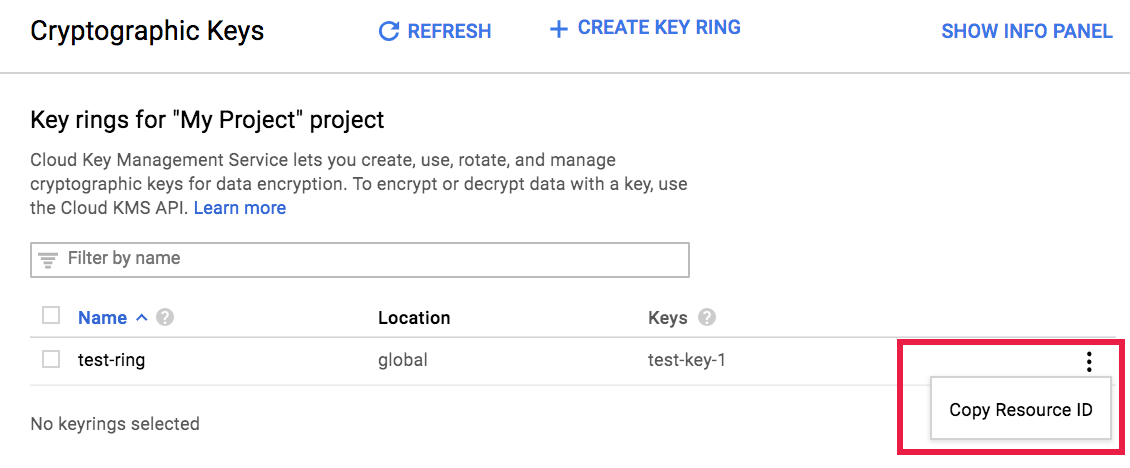Select the test-ring row checkbox

point(51,360)
